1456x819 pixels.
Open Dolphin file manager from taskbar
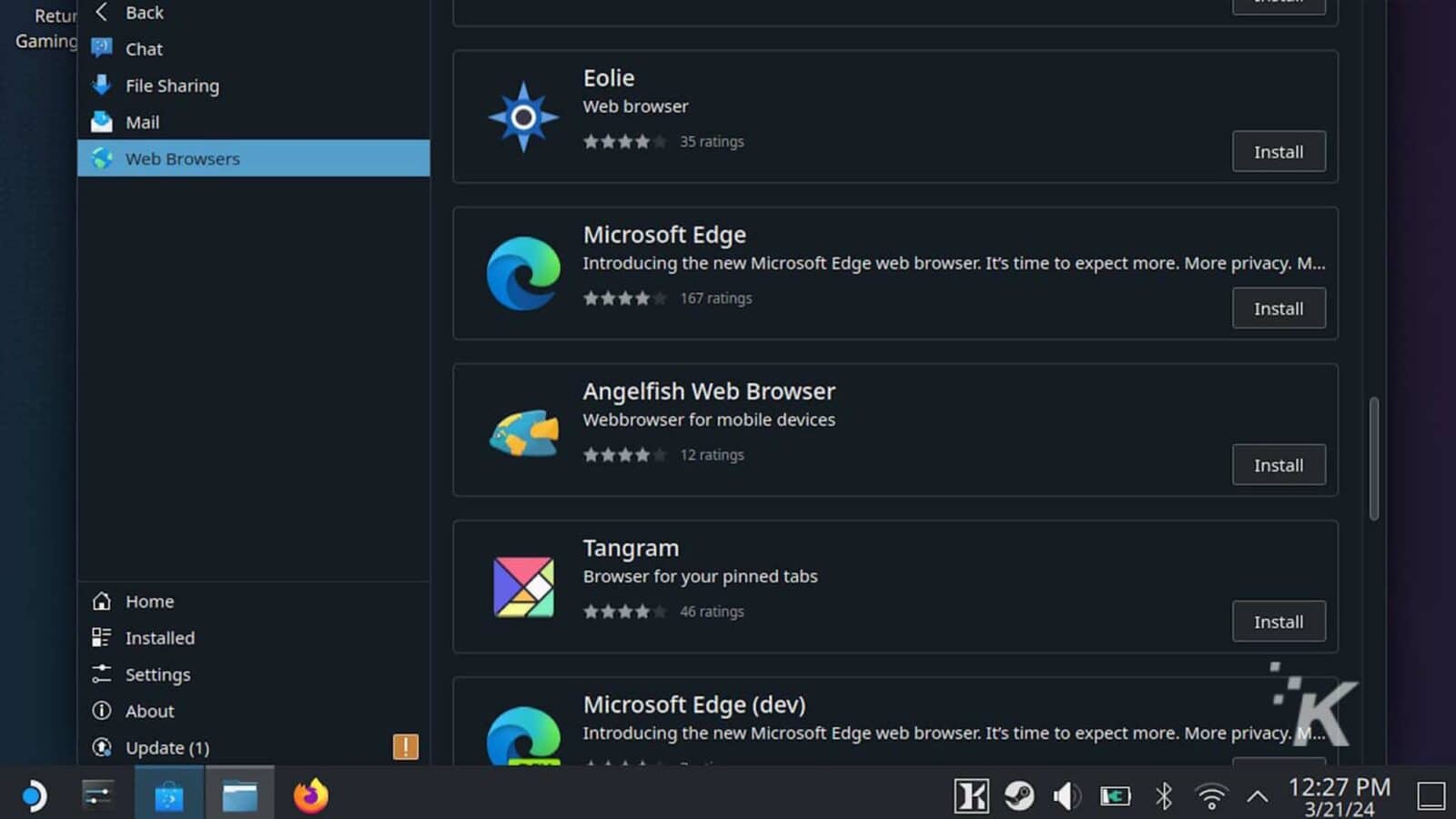pos(239,795)
